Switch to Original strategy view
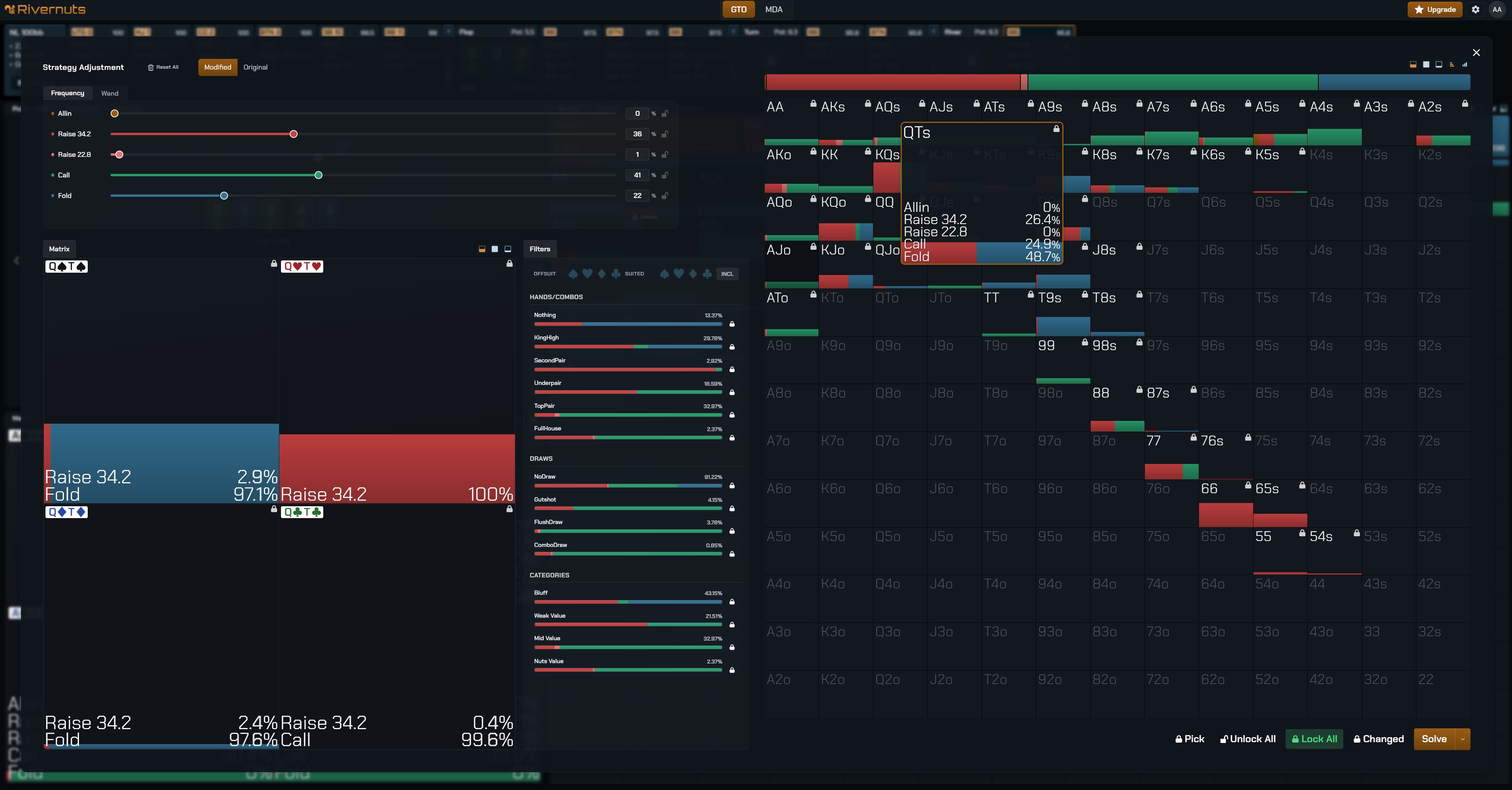 (255, 68)
